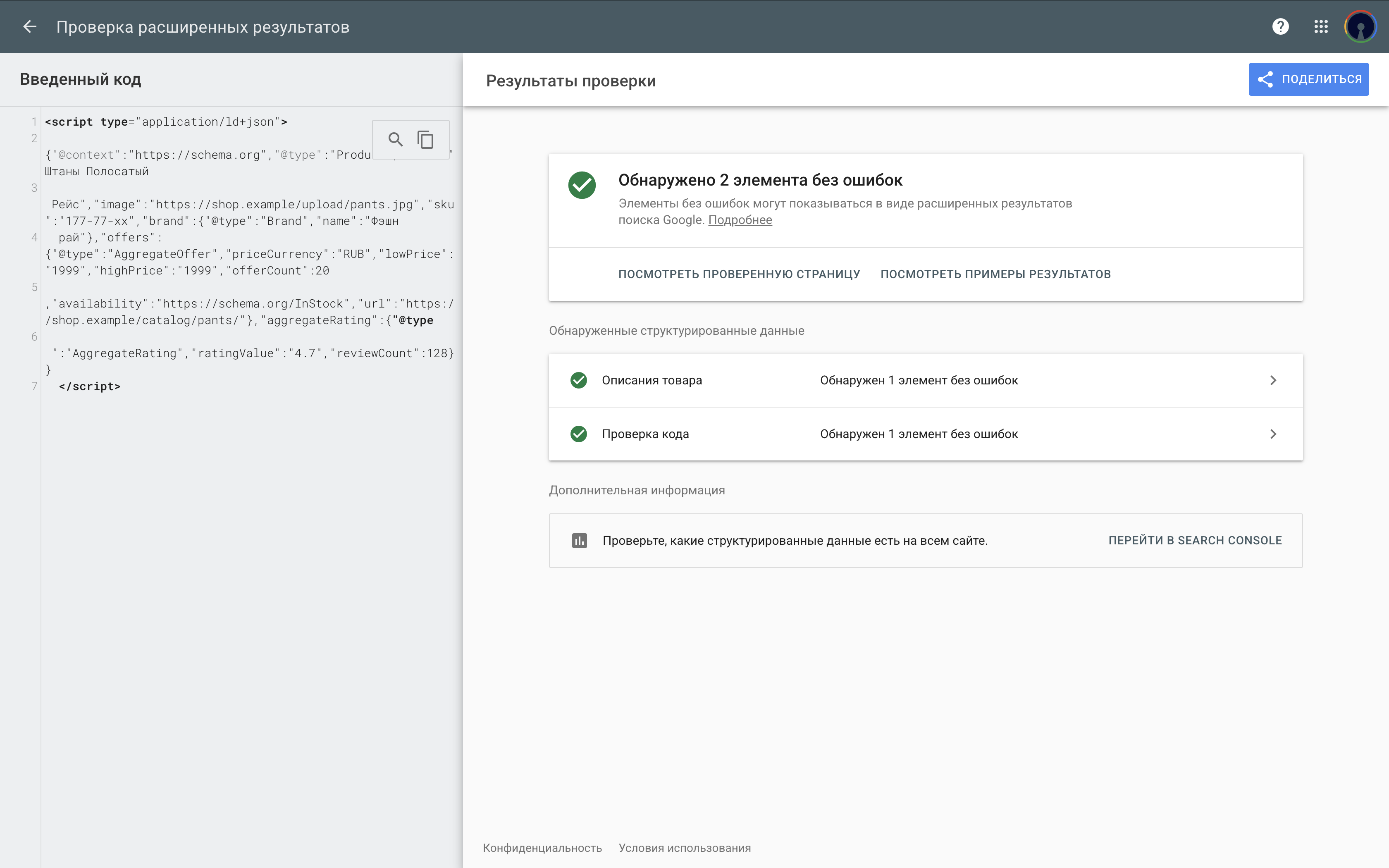Screen dimensions: 1389x868
Task: Click the closing </script> tag line
Action: point(90,386)
